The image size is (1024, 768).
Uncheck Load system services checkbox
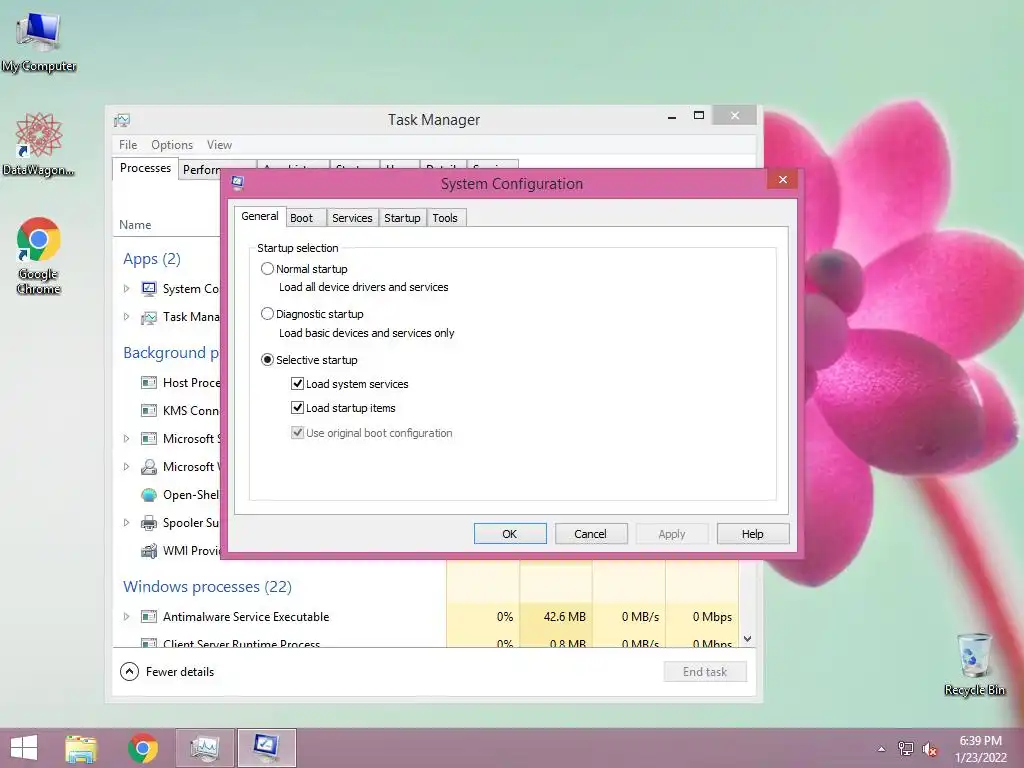click(x=297, y=384)
